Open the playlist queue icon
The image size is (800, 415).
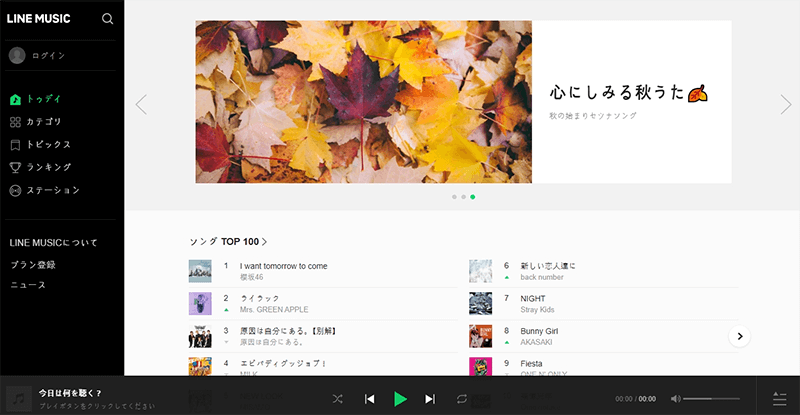780,399
